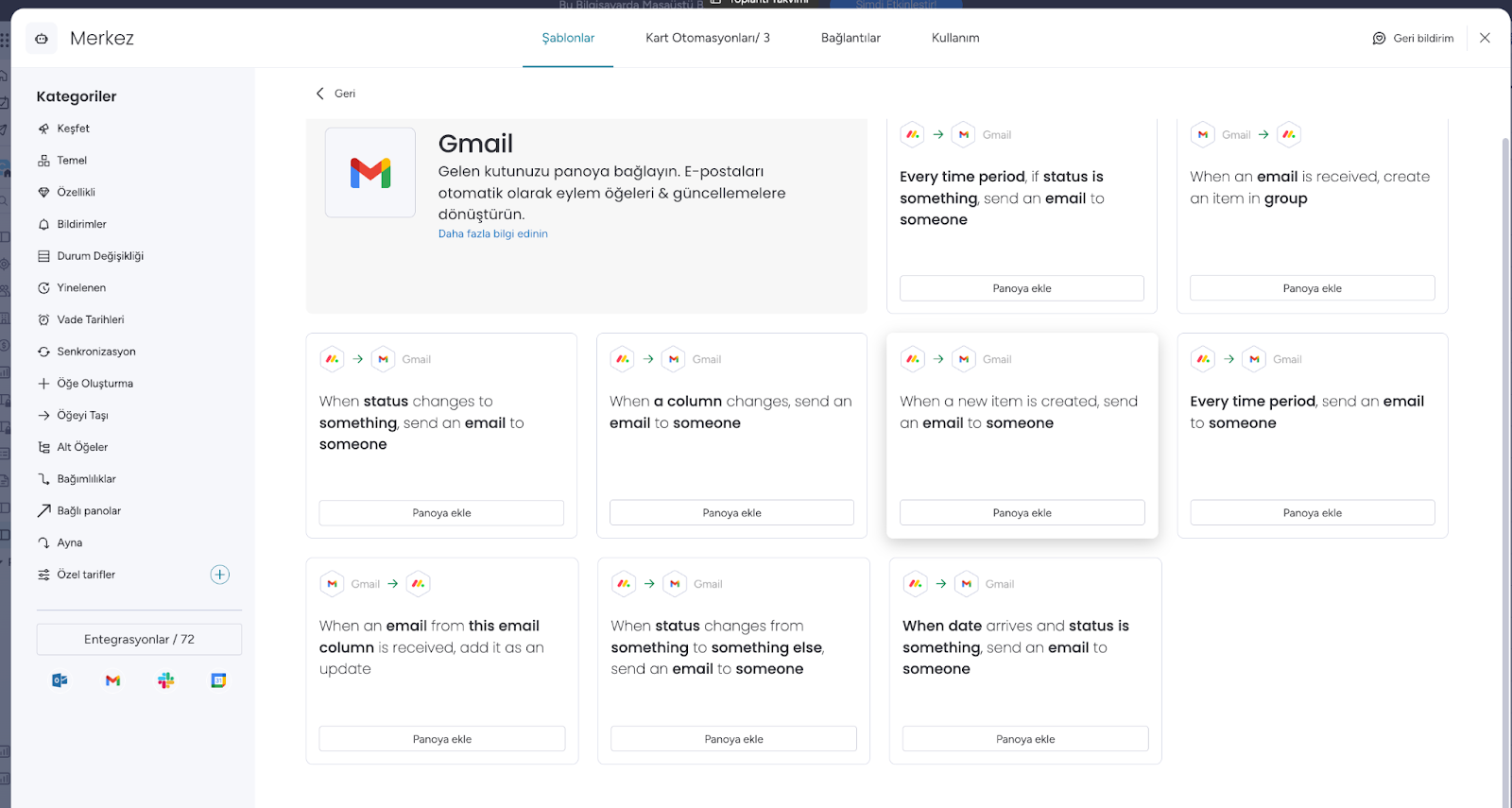Go back with the Geri arrow
This screenshot has height=808, width=1512.
coord(319,94)
